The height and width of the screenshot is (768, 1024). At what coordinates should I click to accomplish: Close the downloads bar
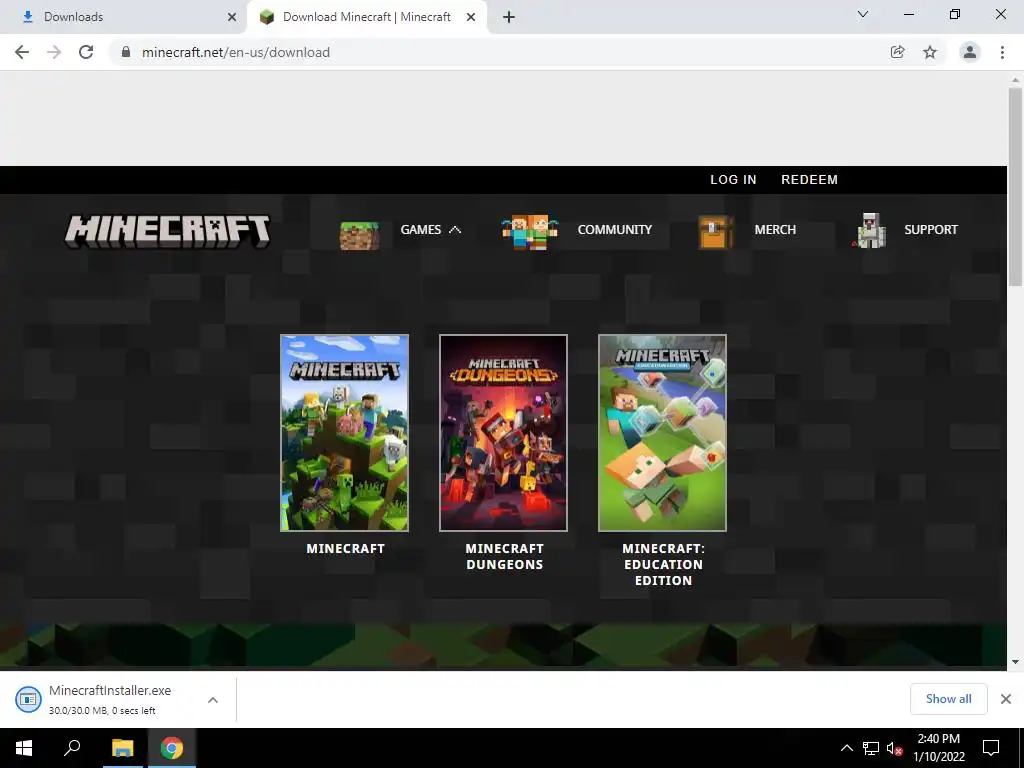coord(1006,699)
